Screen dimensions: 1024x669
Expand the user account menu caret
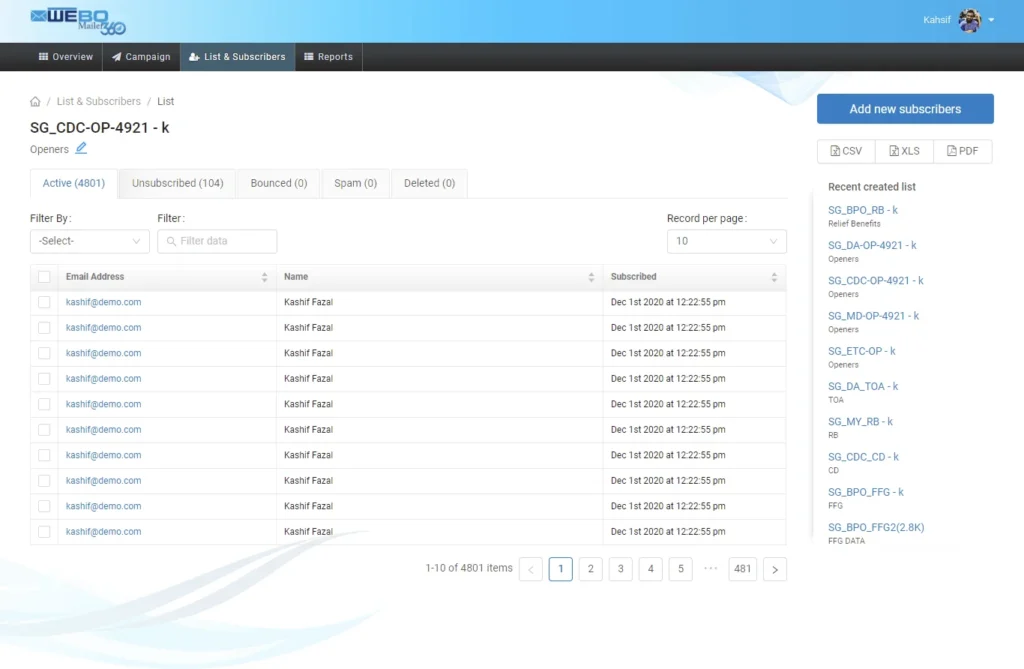(991, 20)
